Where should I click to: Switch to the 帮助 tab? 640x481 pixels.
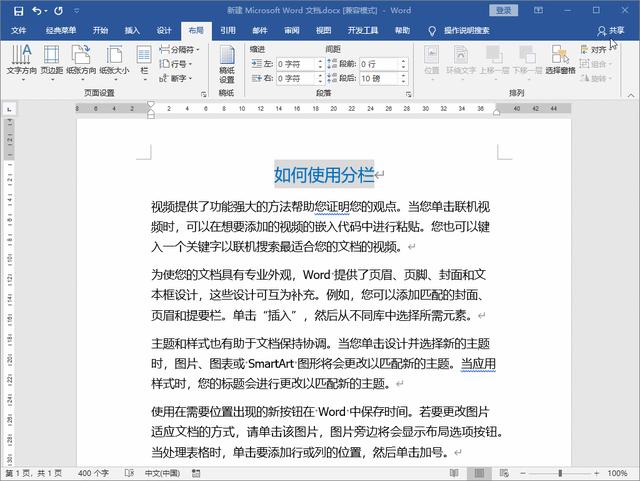[402, 30]
